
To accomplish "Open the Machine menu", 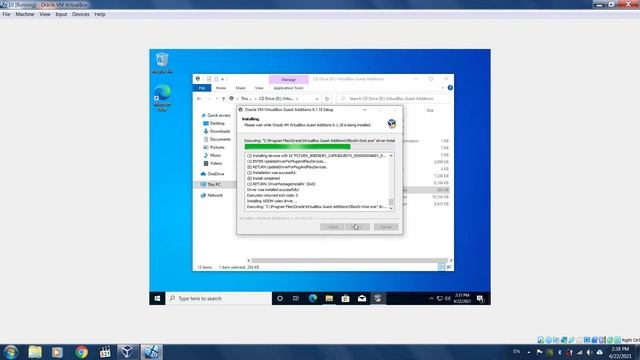I will pos(24,14).
